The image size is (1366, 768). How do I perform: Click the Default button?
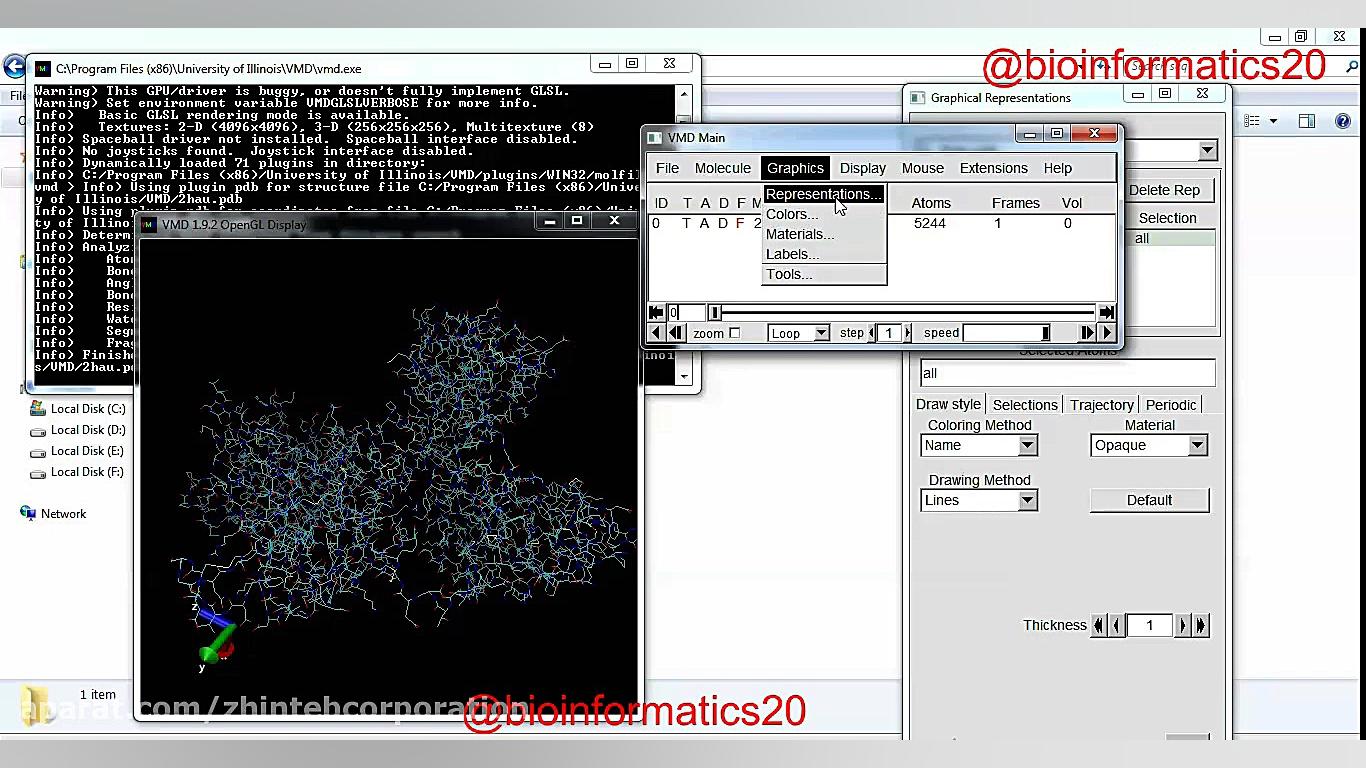point(1149,500)
